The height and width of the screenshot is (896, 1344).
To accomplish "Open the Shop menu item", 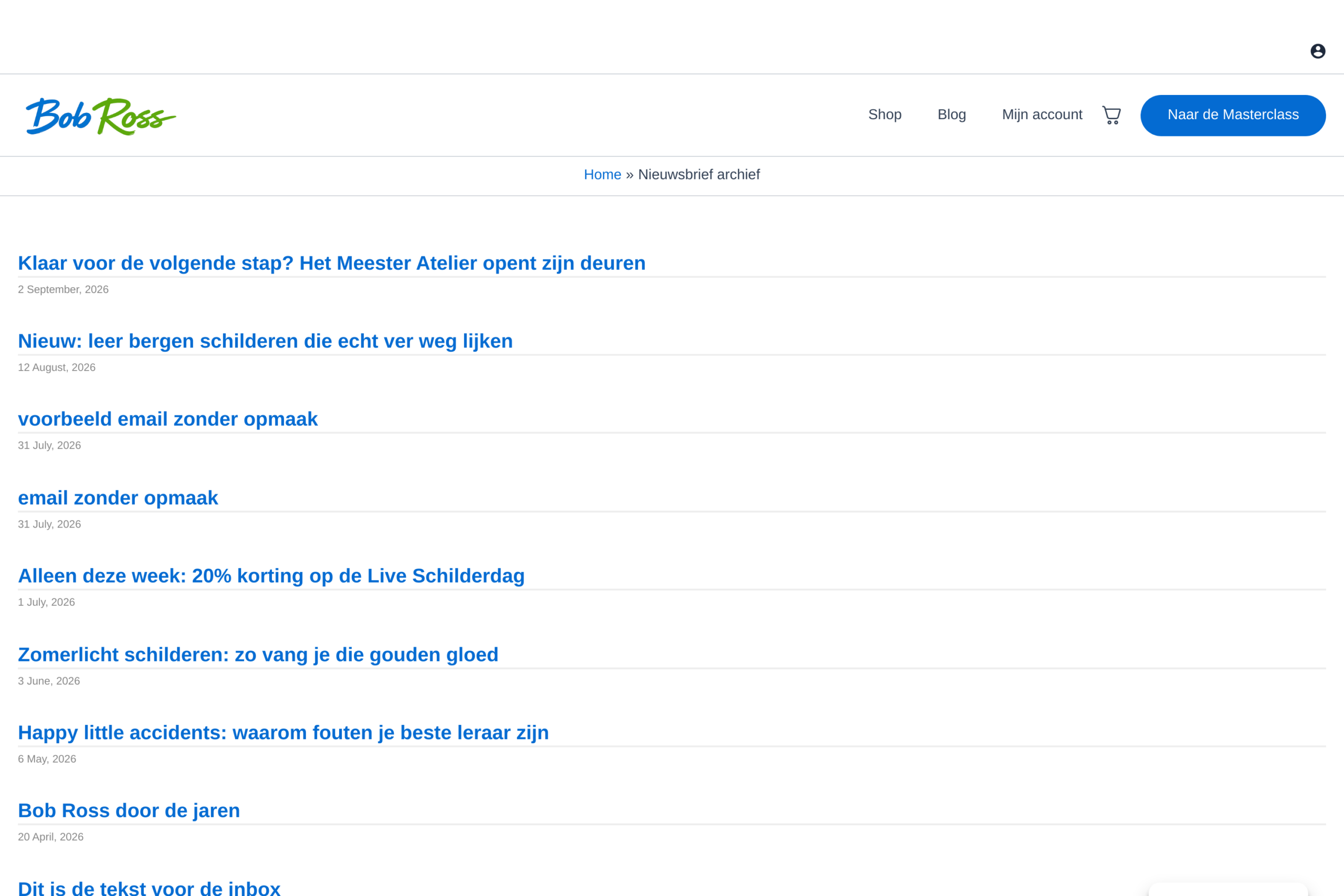I will 885,115.
